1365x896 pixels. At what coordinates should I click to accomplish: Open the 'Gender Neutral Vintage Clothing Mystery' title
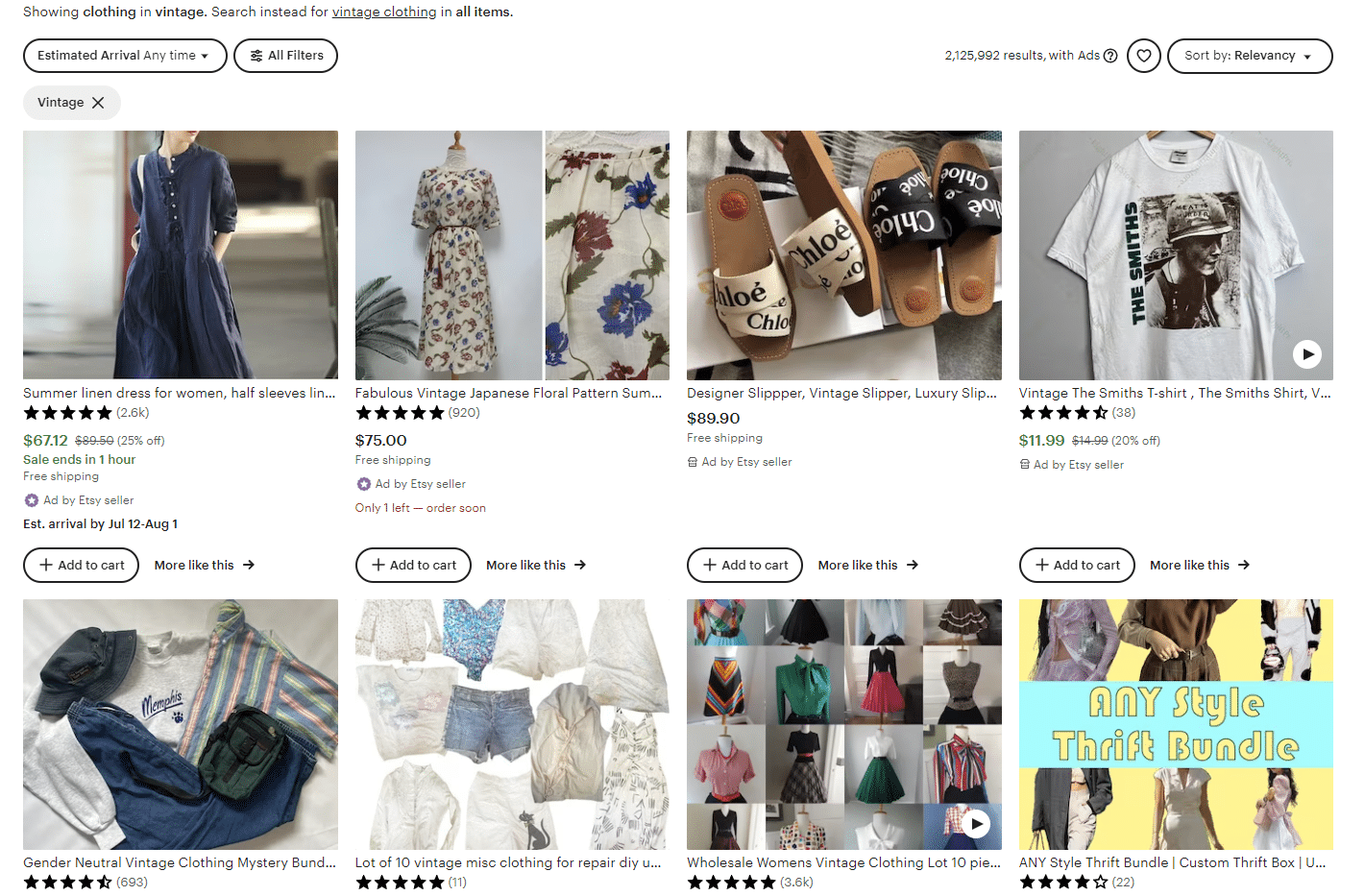point(180,862)
